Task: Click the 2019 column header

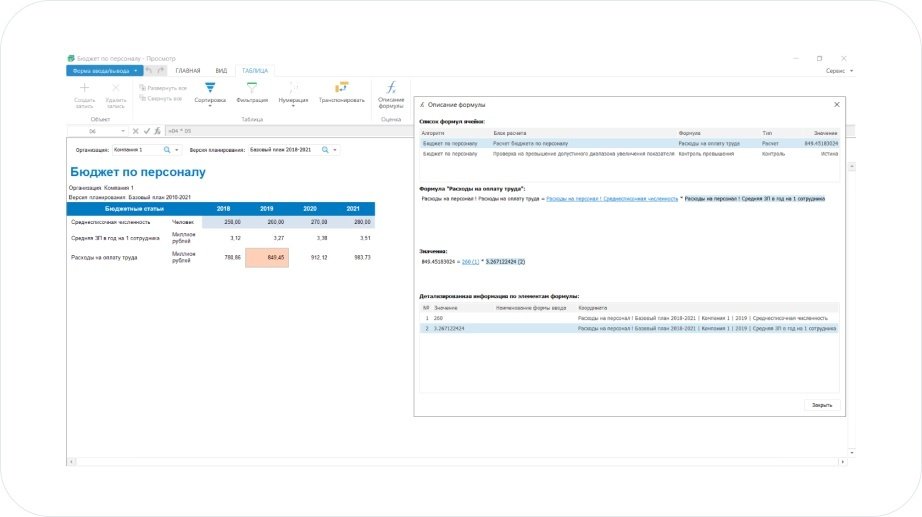Action: tap(267, 209)
